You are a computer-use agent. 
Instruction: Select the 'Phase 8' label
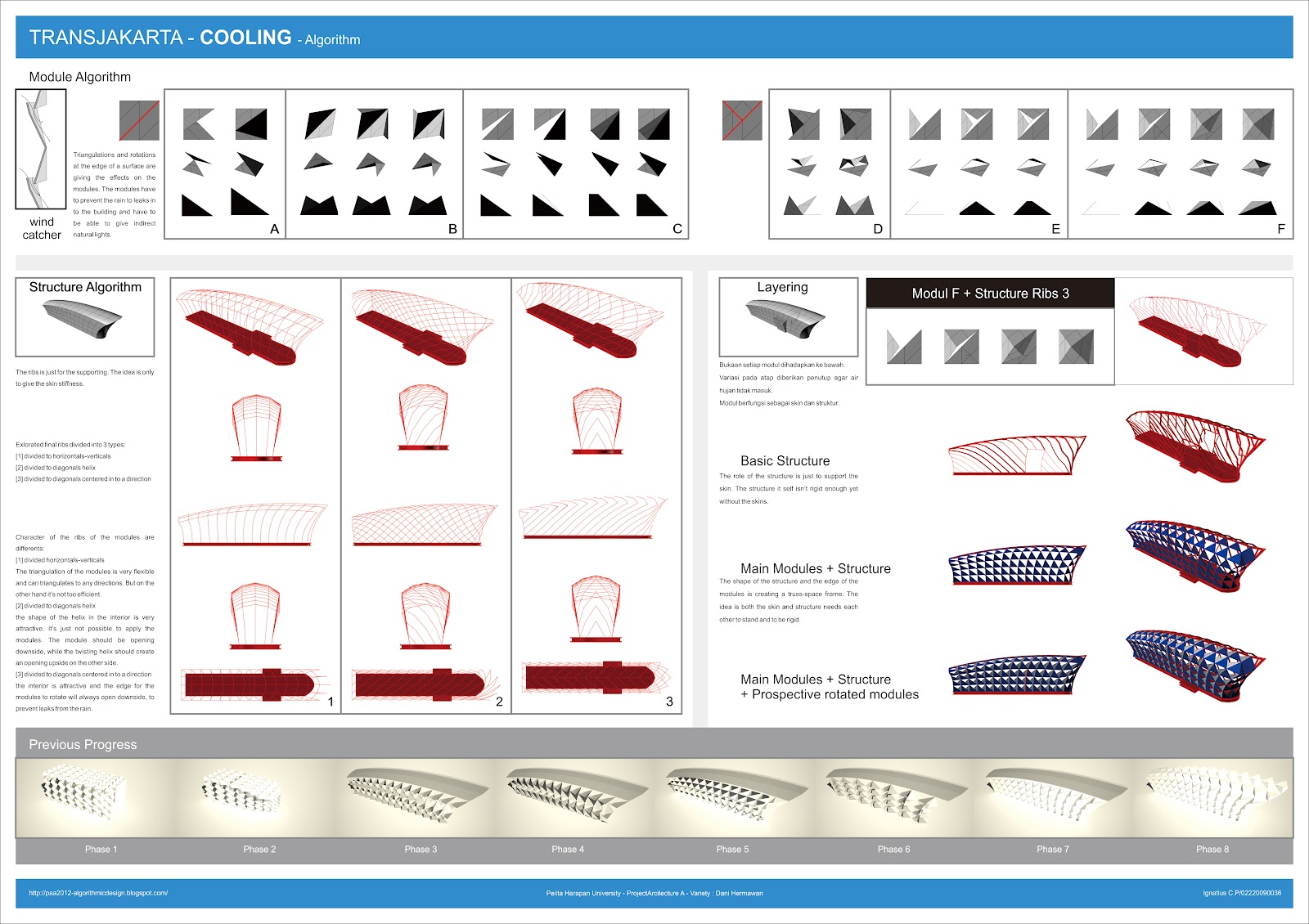(1212, 850)
